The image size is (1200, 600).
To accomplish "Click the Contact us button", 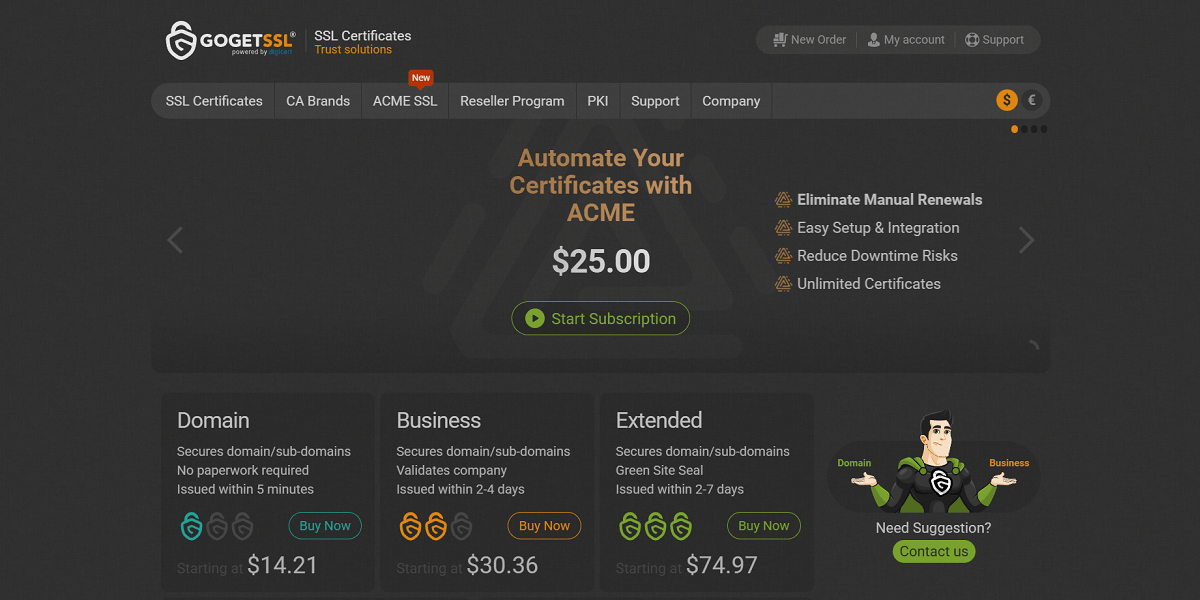I will pos(934,551).
